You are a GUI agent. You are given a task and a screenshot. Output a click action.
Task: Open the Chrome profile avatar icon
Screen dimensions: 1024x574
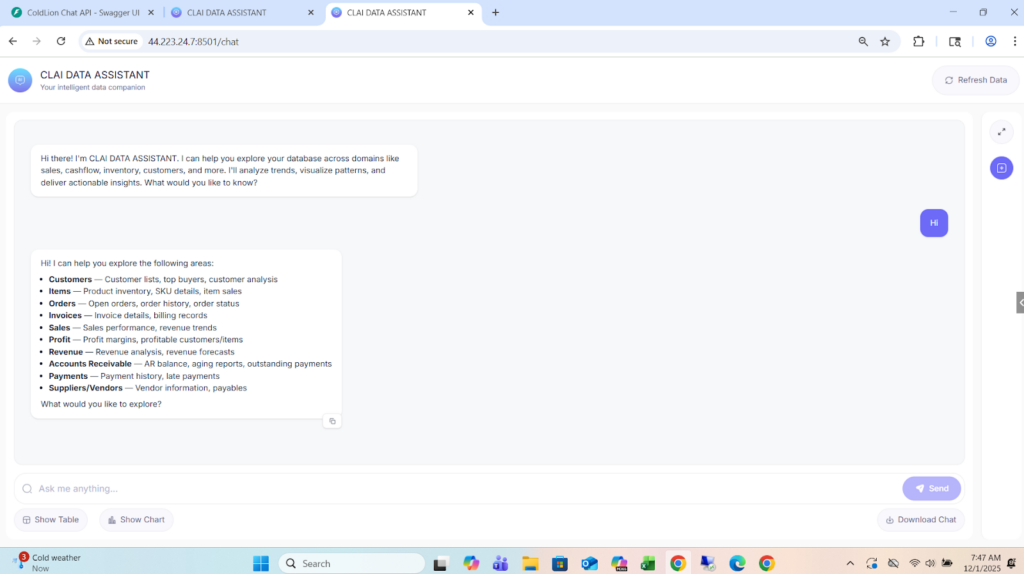point(990,42)
